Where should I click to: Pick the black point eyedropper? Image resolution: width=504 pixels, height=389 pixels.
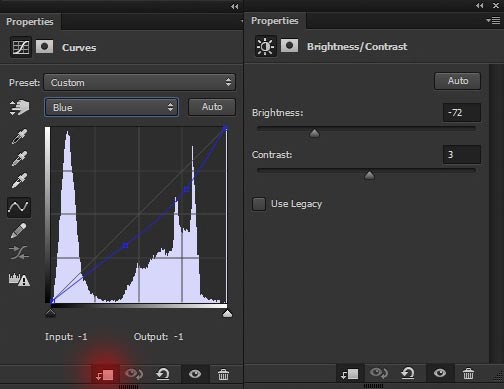tap(19, 136)
